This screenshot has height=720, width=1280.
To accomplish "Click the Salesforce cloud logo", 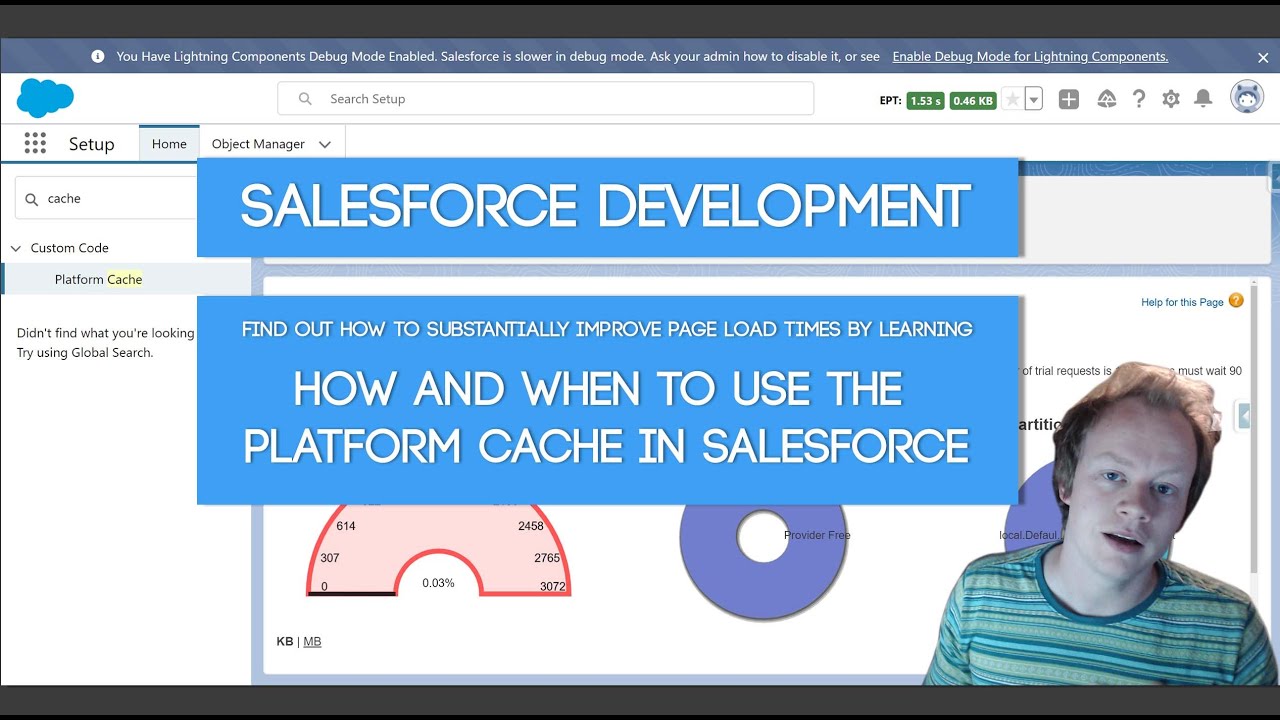I will coord(45,99).
